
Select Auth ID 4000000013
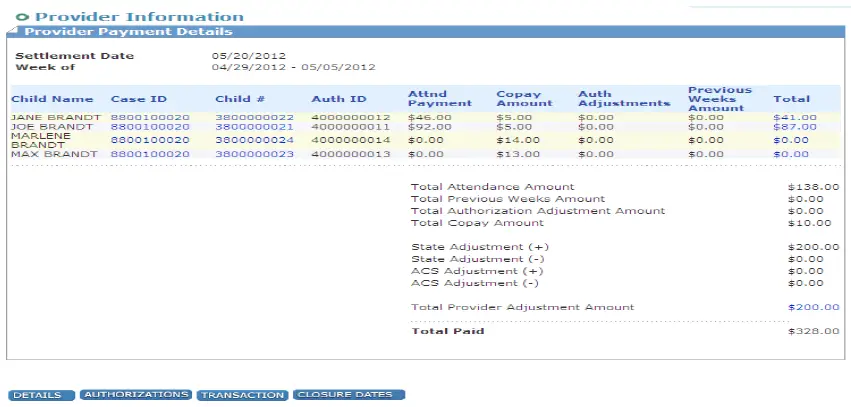click(x=351, y=154)
